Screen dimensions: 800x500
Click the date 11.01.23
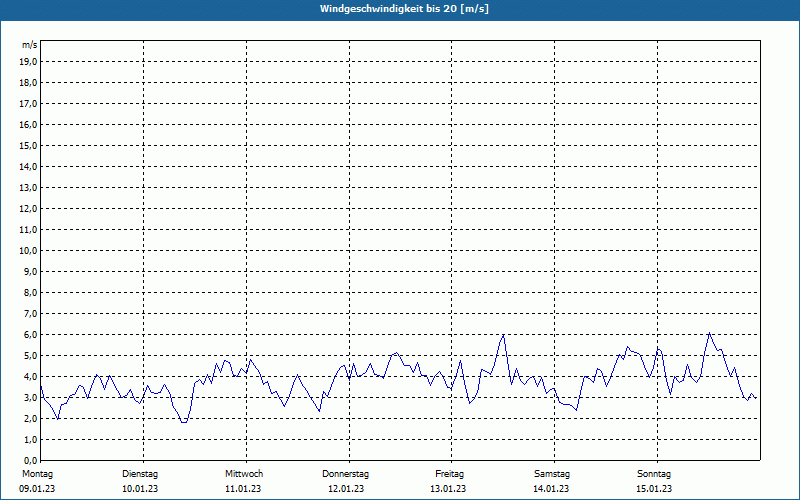click(243, 489)
